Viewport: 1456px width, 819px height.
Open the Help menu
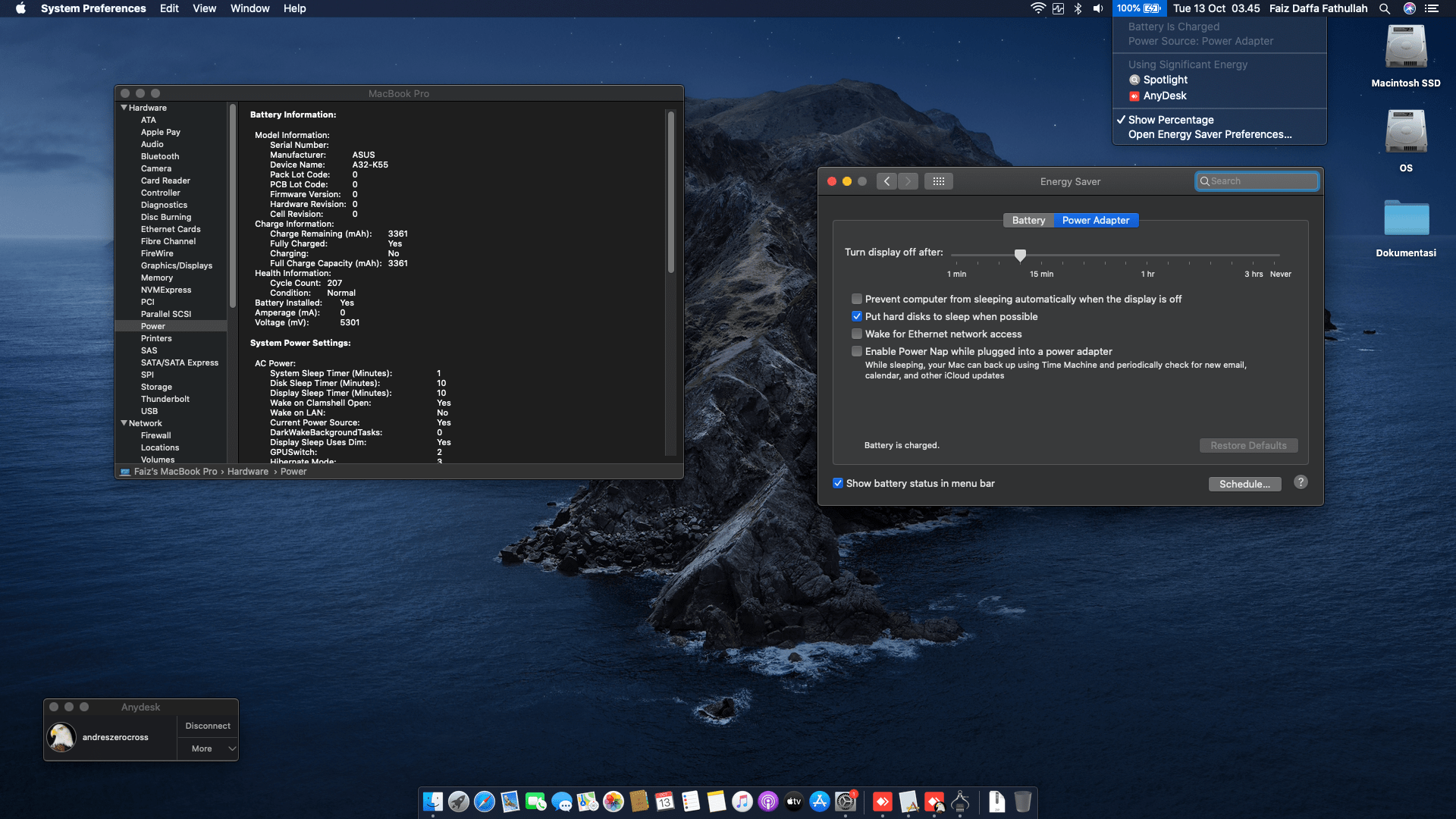[294, 8]
